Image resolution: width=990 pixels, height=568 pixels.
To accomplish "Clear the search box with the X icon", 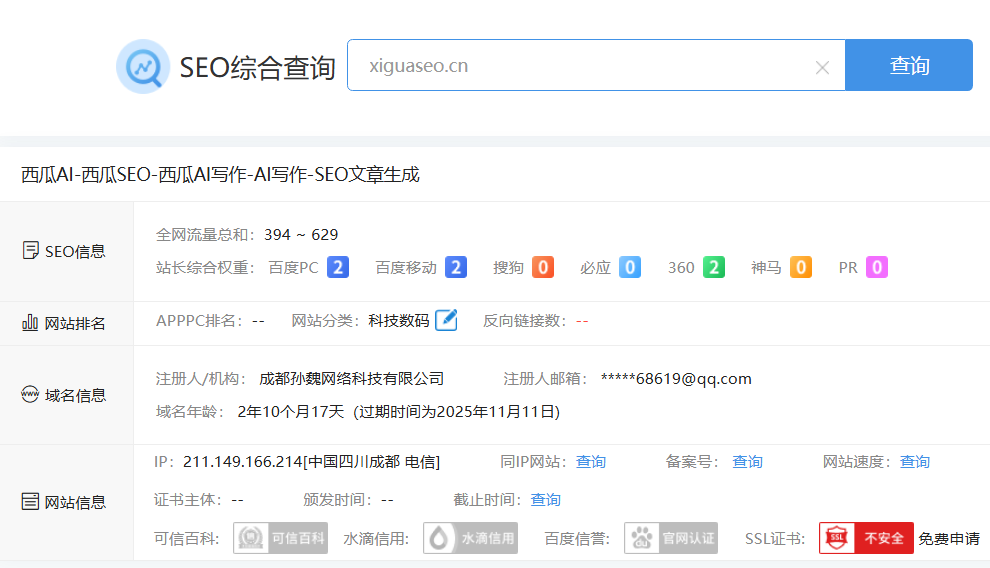I will [822, 67].
